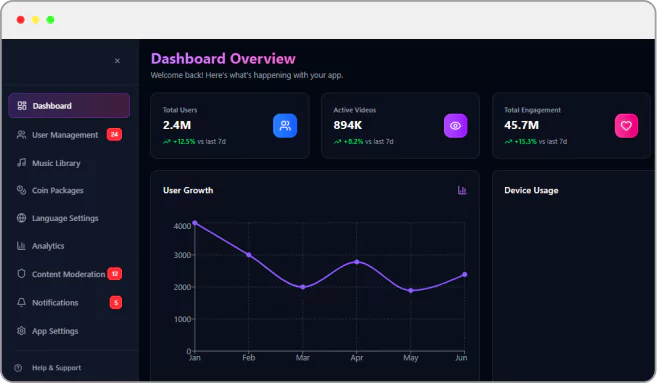Screen dimensions: 657x383
Task: Open Analytics section
Action: coord(69,246)
